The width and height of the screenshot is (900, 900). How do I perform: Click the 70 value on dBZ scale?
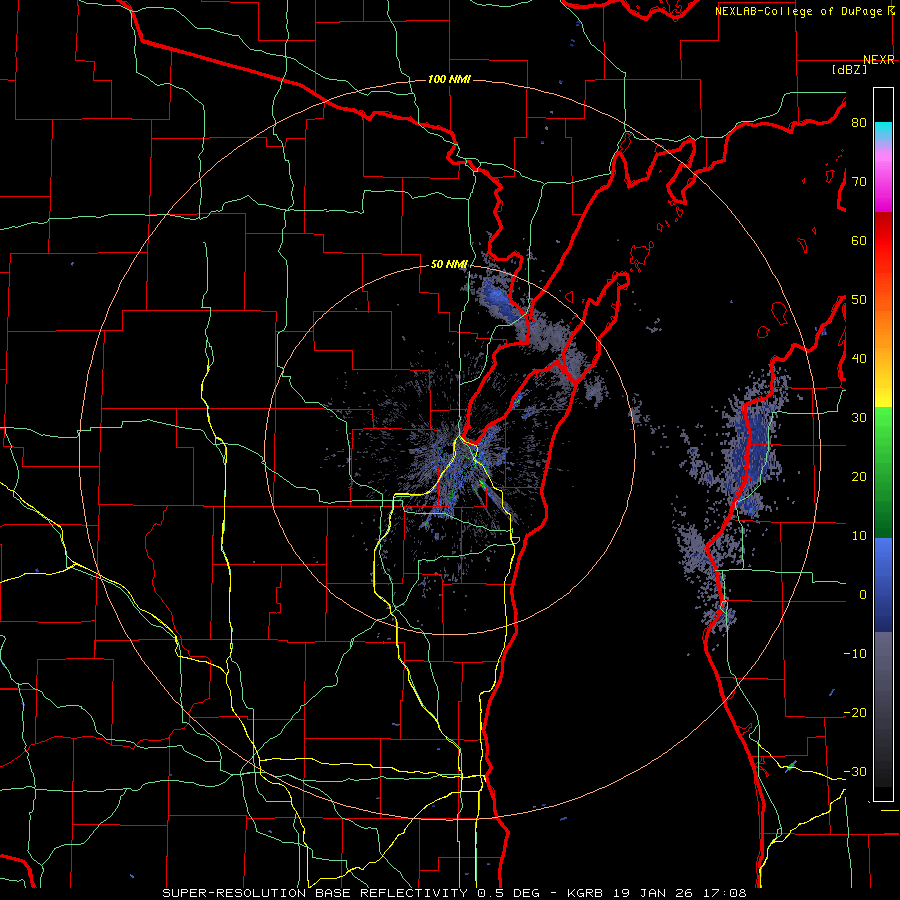(x=859, y=182)
